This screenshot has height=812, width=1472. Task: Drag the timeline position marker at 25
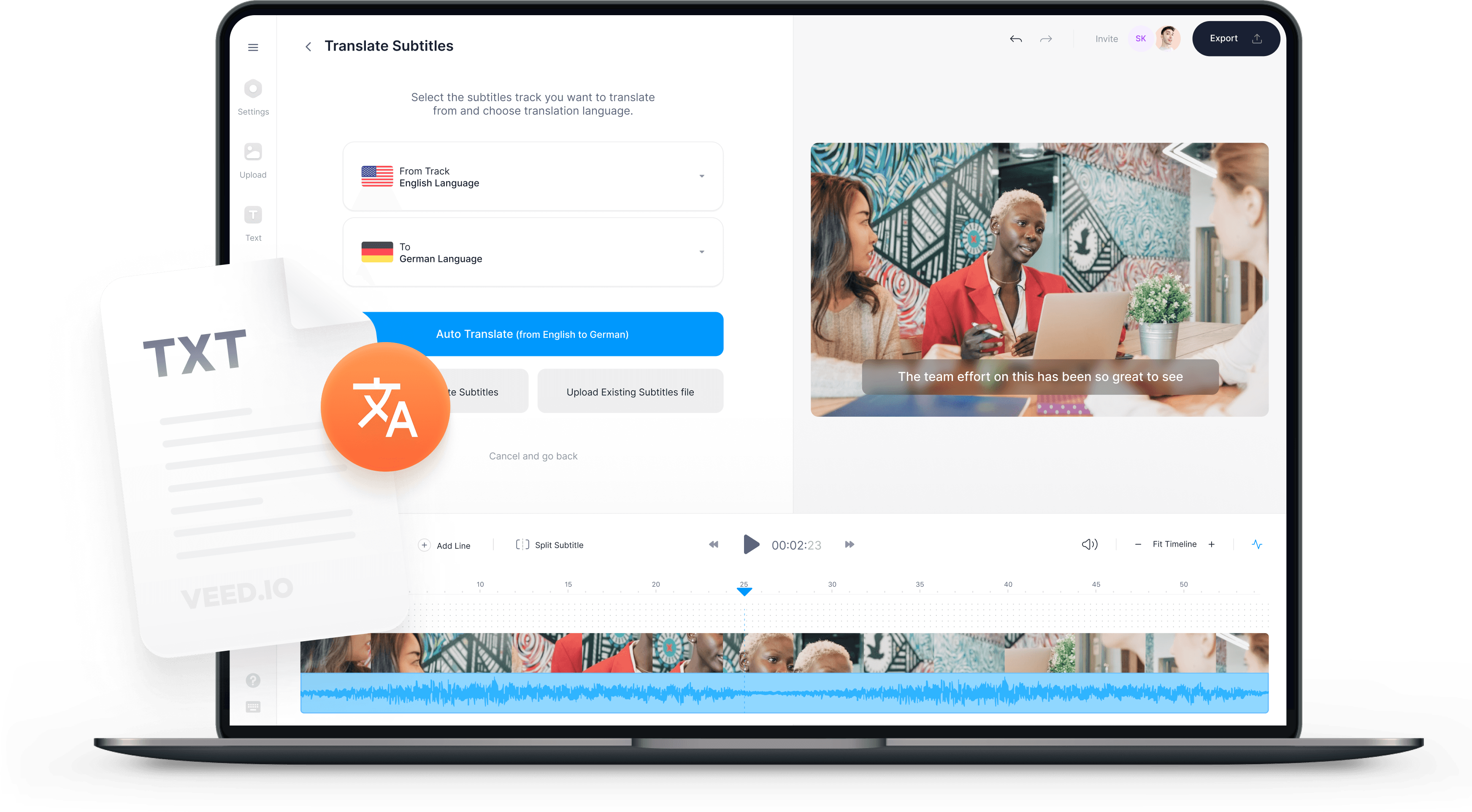744,590
